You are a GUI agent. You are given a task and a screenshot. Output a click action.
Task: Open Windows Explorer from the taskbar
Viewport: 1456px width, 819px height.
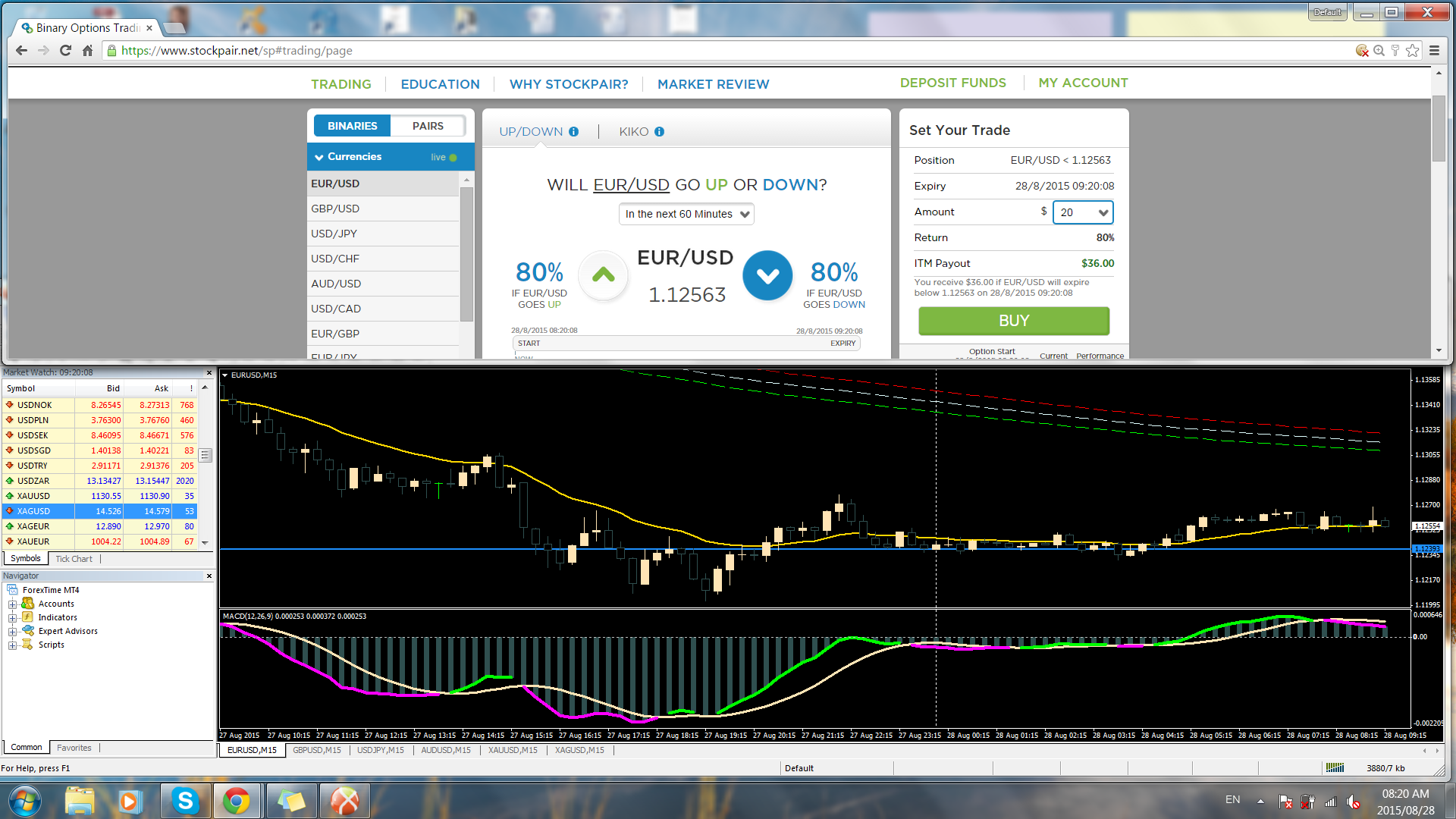click(80, 801)
